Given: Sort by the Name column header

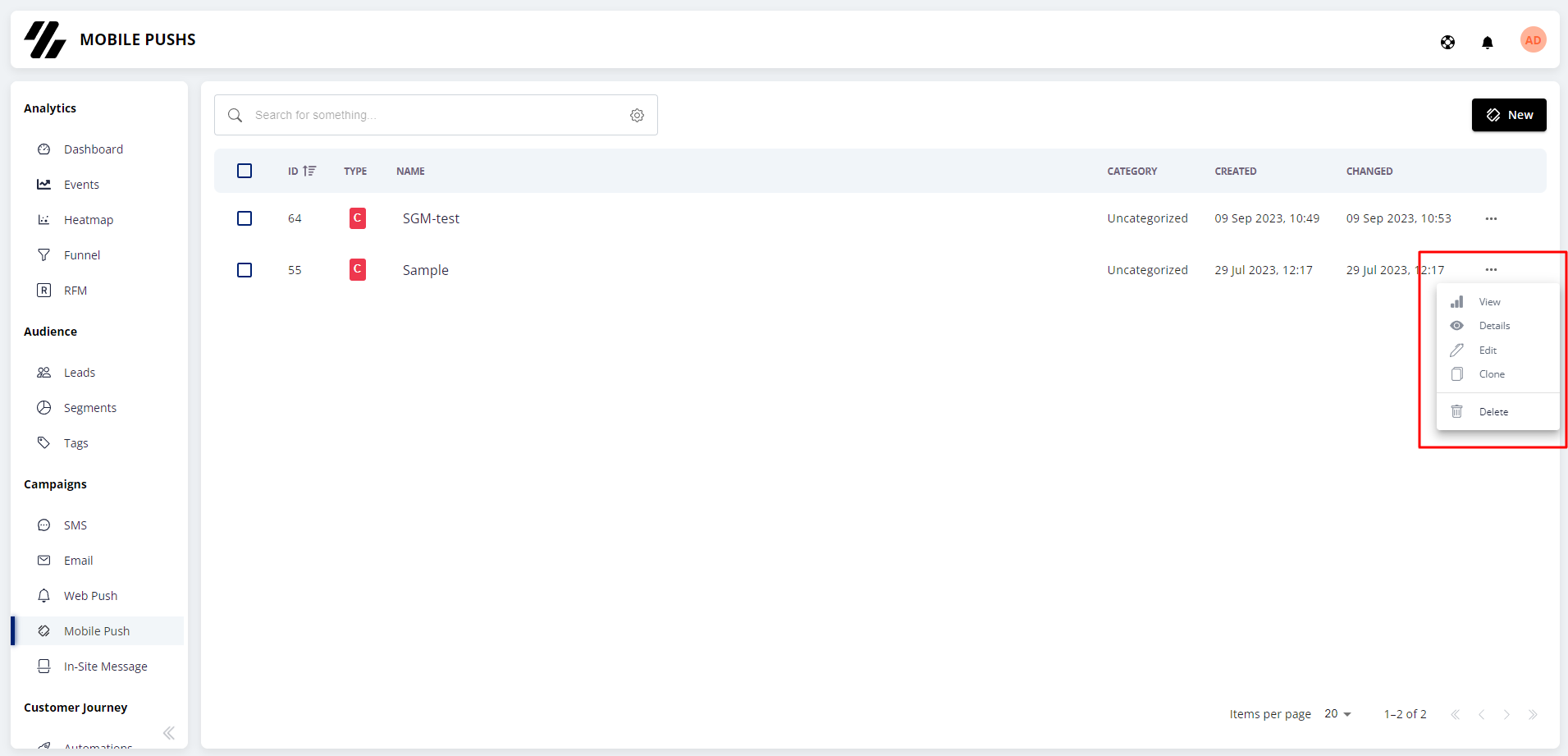Looking at the screenshot, I should click(x=410, y=172).
